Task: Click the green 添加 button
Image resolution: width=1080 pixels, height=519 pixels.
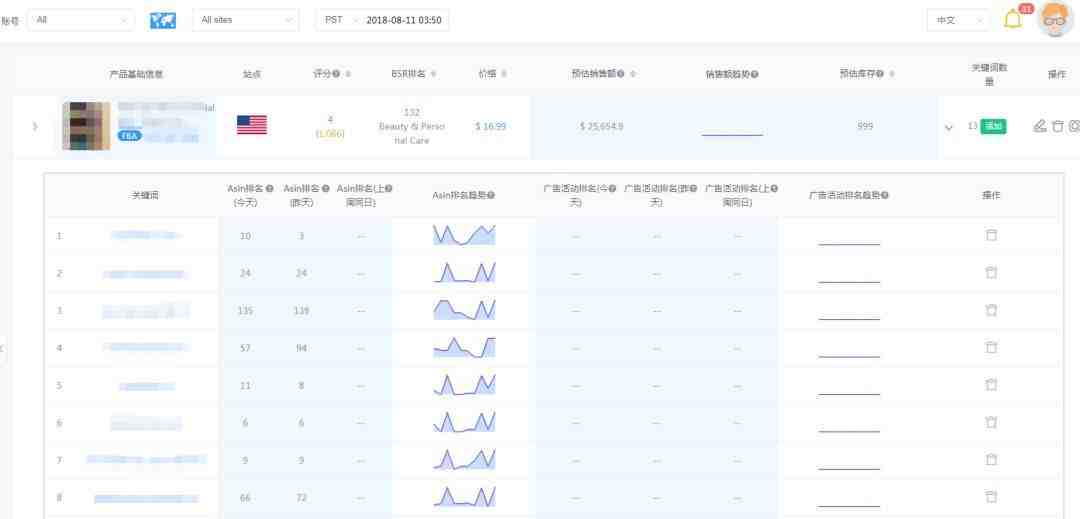Action: coord(993,126)
